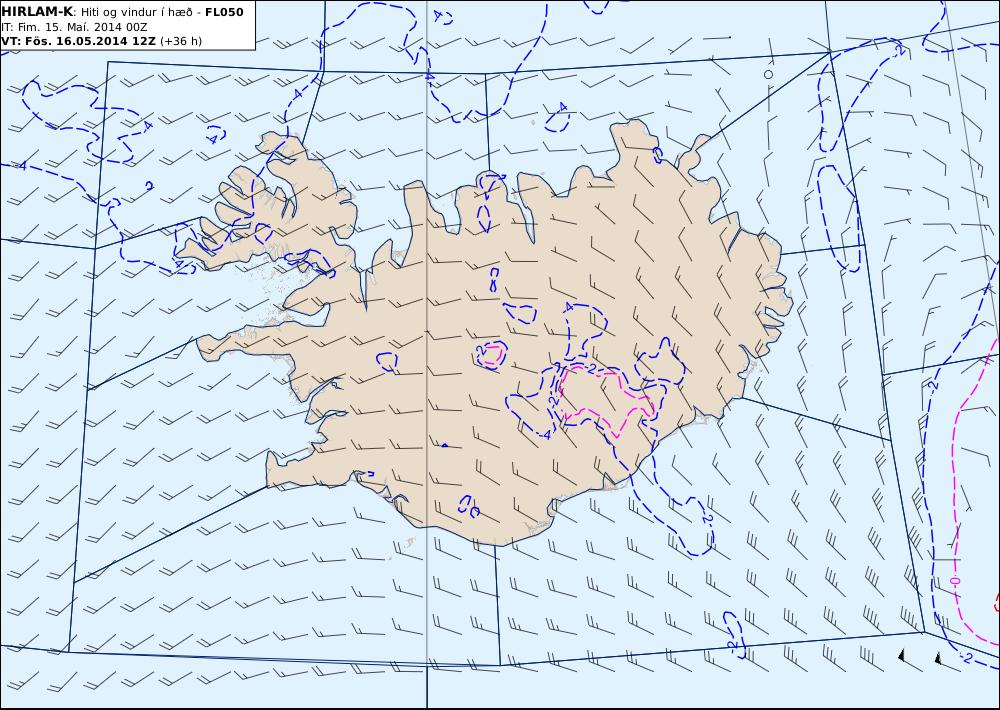Screen dimensions: 1000x710
Task: Click the valid time 'VT: Fös. 16.05.2014 12Z'
Action: (78, 41)
